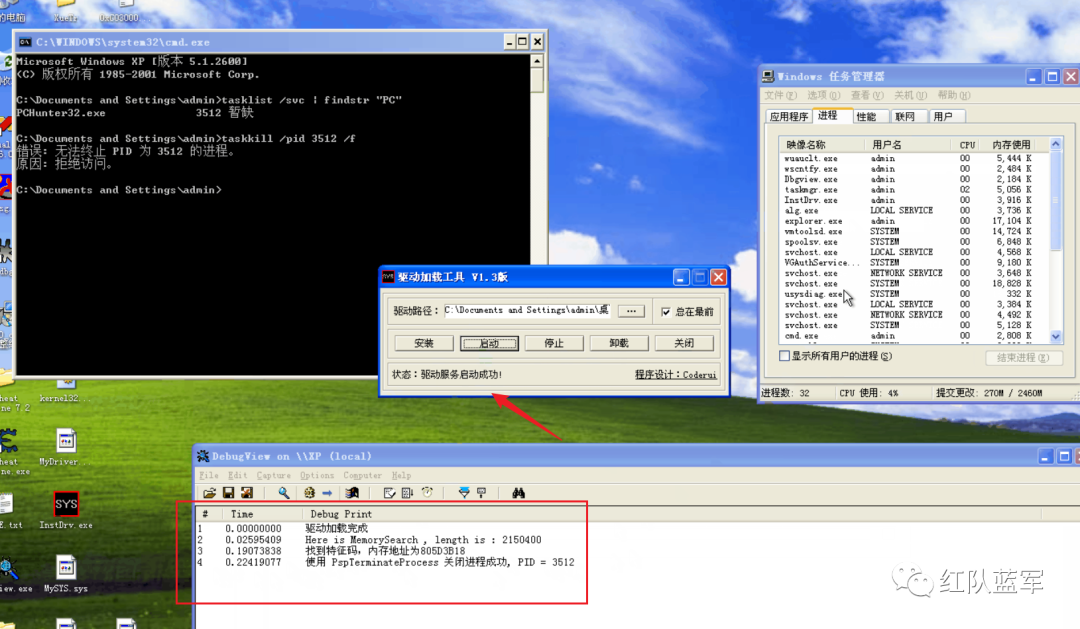Clear the DebugView display via eraser icon
1080x629 pixels.
tap(389, 493)
